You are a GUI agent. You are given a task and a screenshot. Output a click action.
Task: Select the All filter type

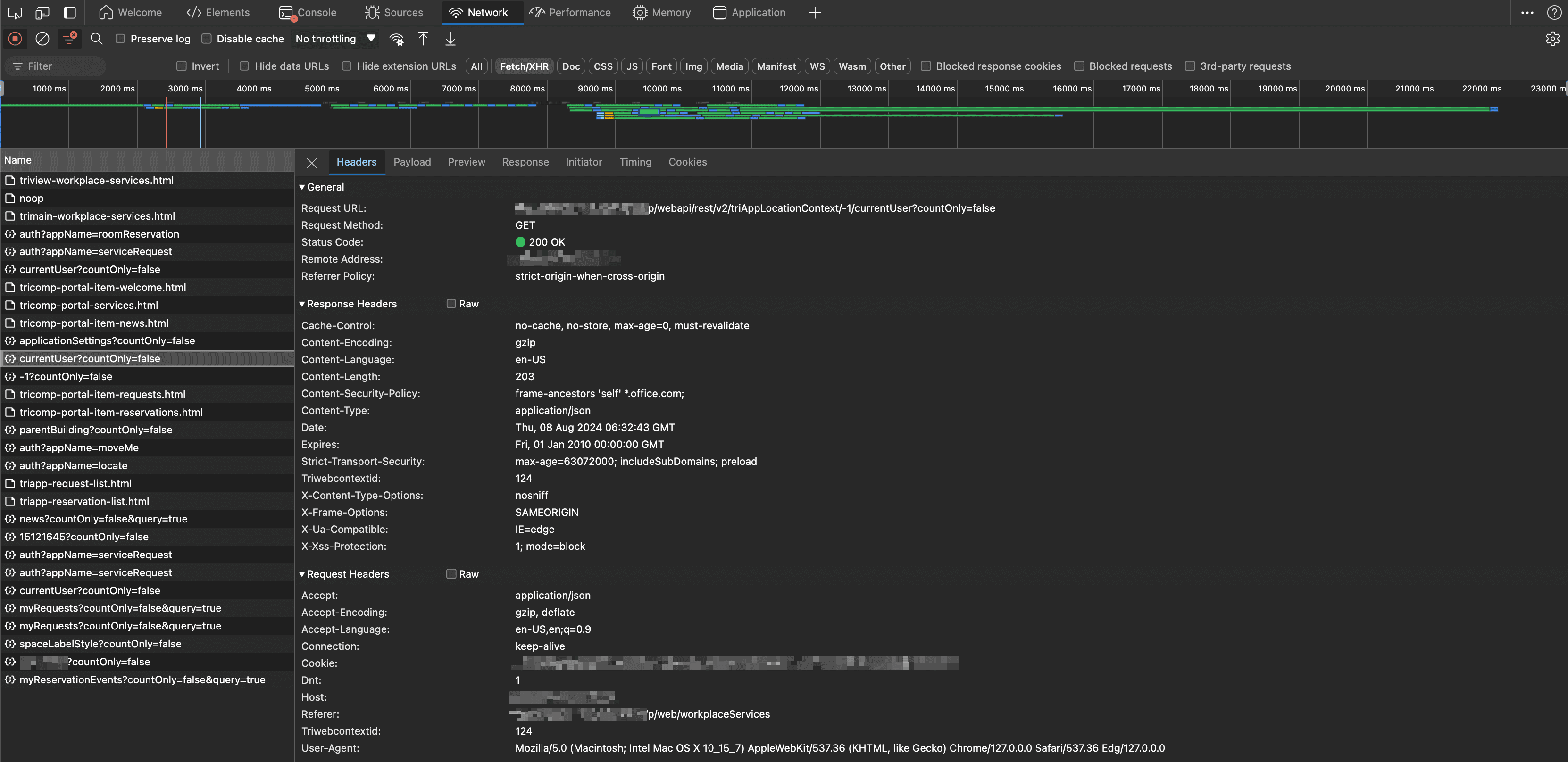[x=476, y=66]
